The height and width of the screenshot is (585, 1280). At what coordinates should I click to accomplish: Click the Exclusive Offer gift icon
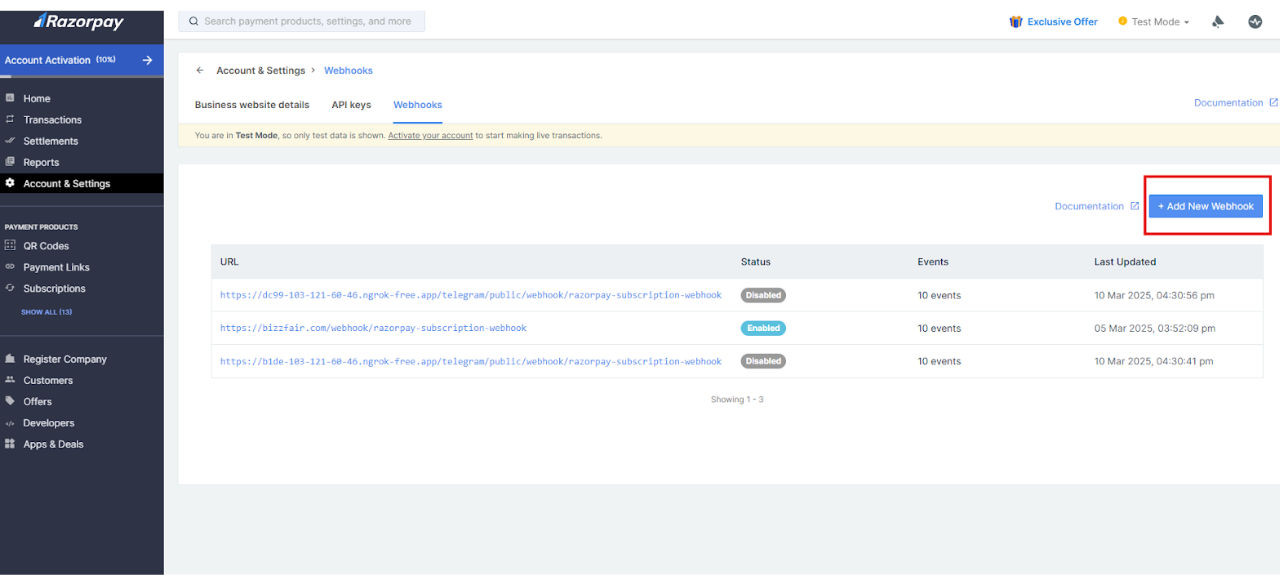[1016, 21]
